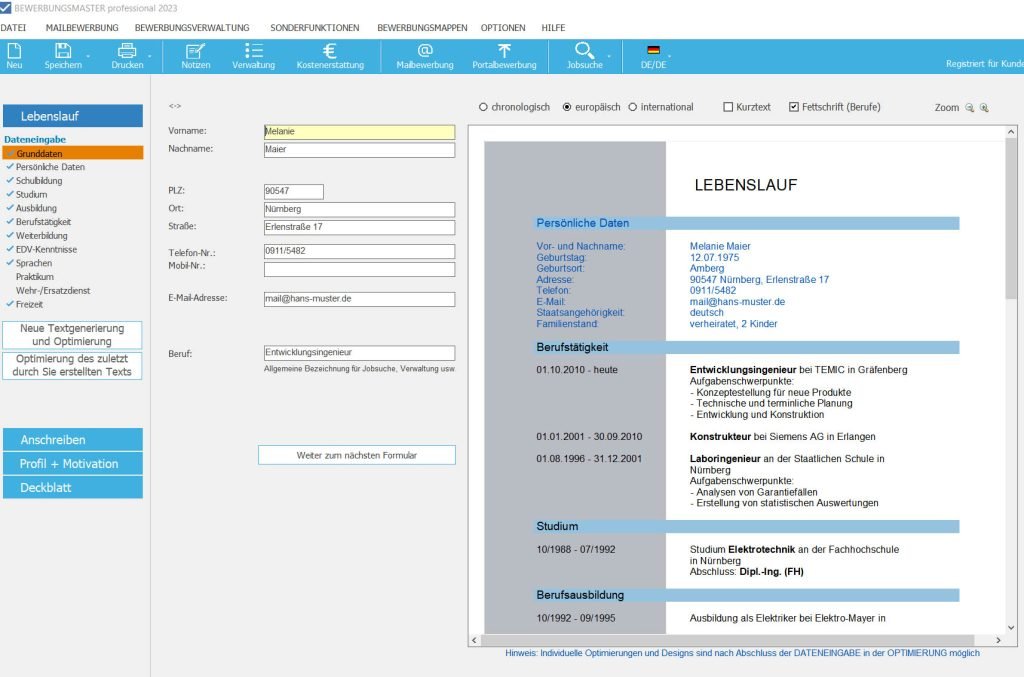
Task: Click into the Telefon-Nr. field
Action: click(359, 251)
